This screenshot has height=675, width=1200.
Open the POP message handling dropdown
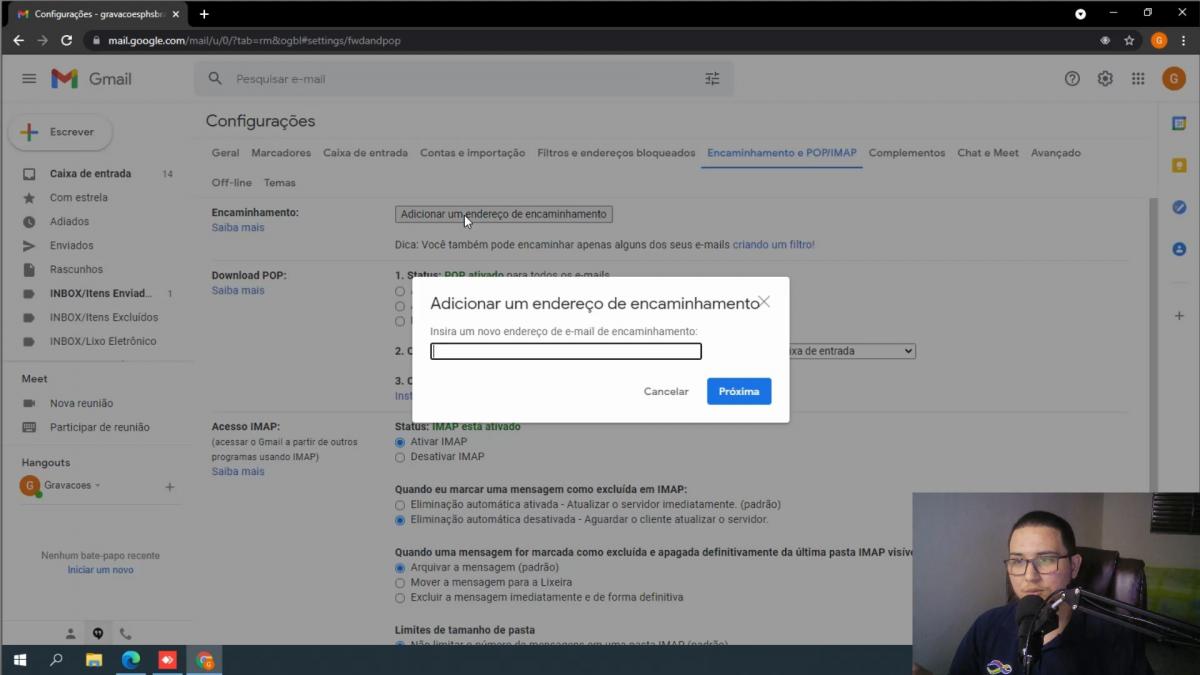coord(852,351)
